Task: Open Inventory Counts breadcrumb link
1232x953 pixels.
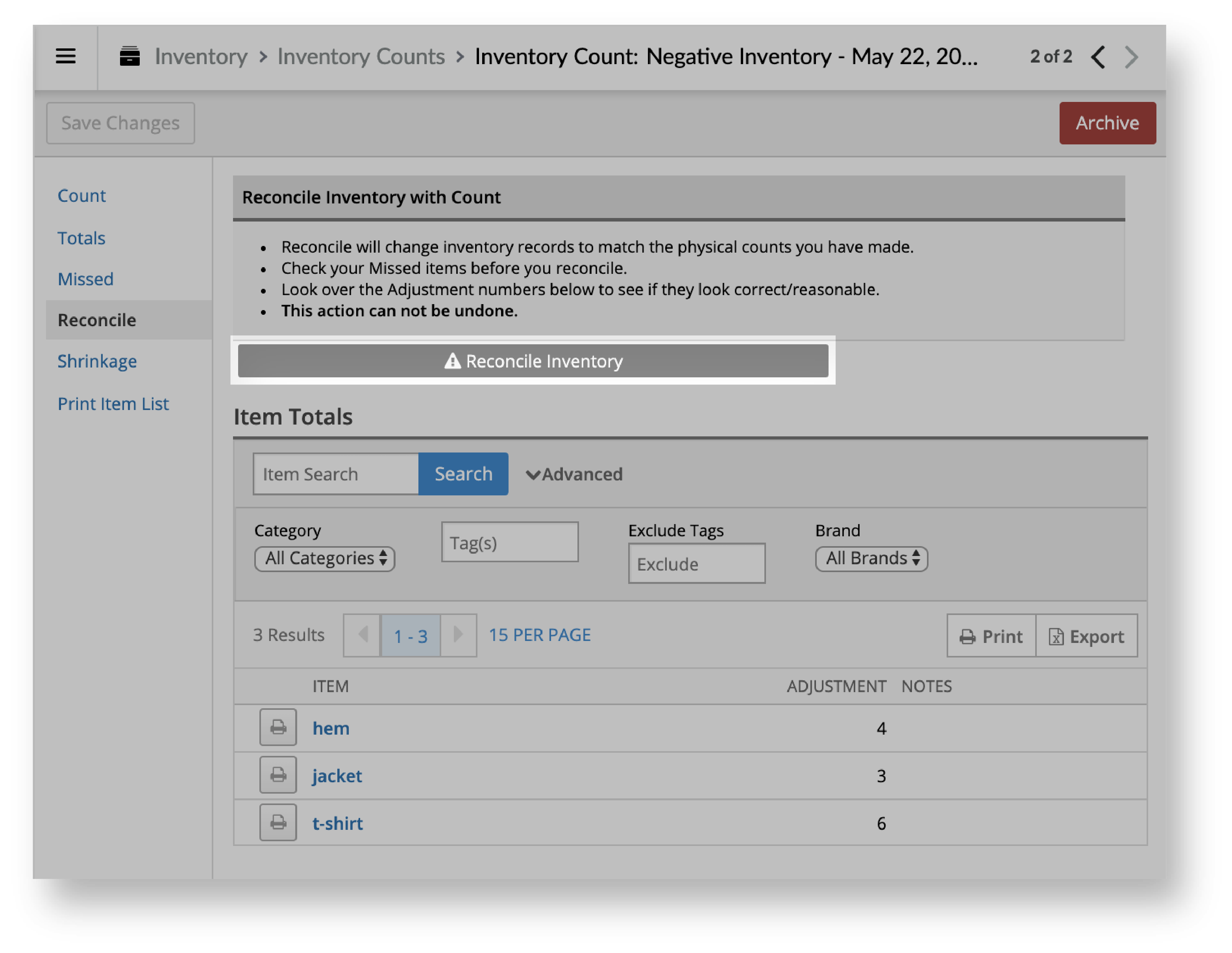Action: pyautogui.click(x=361, y=56)
